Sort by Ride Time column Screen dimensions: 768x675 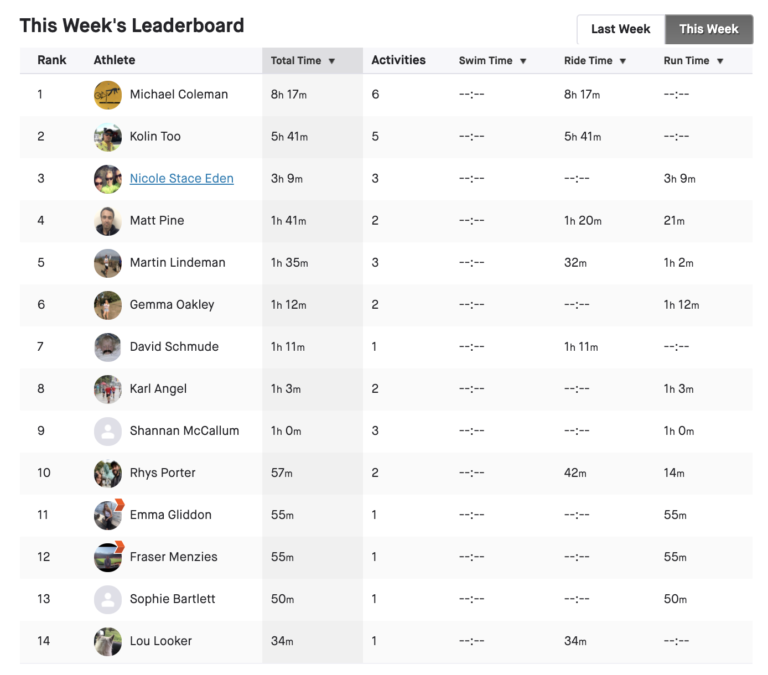click(x=595, y=61)
